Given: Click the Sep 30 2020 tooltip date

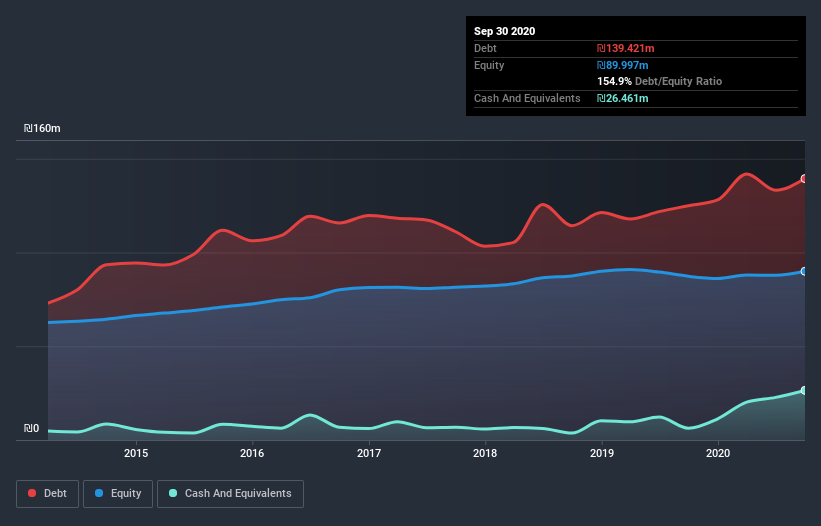Looking at the screenshot, I should [x=504, y=31].
